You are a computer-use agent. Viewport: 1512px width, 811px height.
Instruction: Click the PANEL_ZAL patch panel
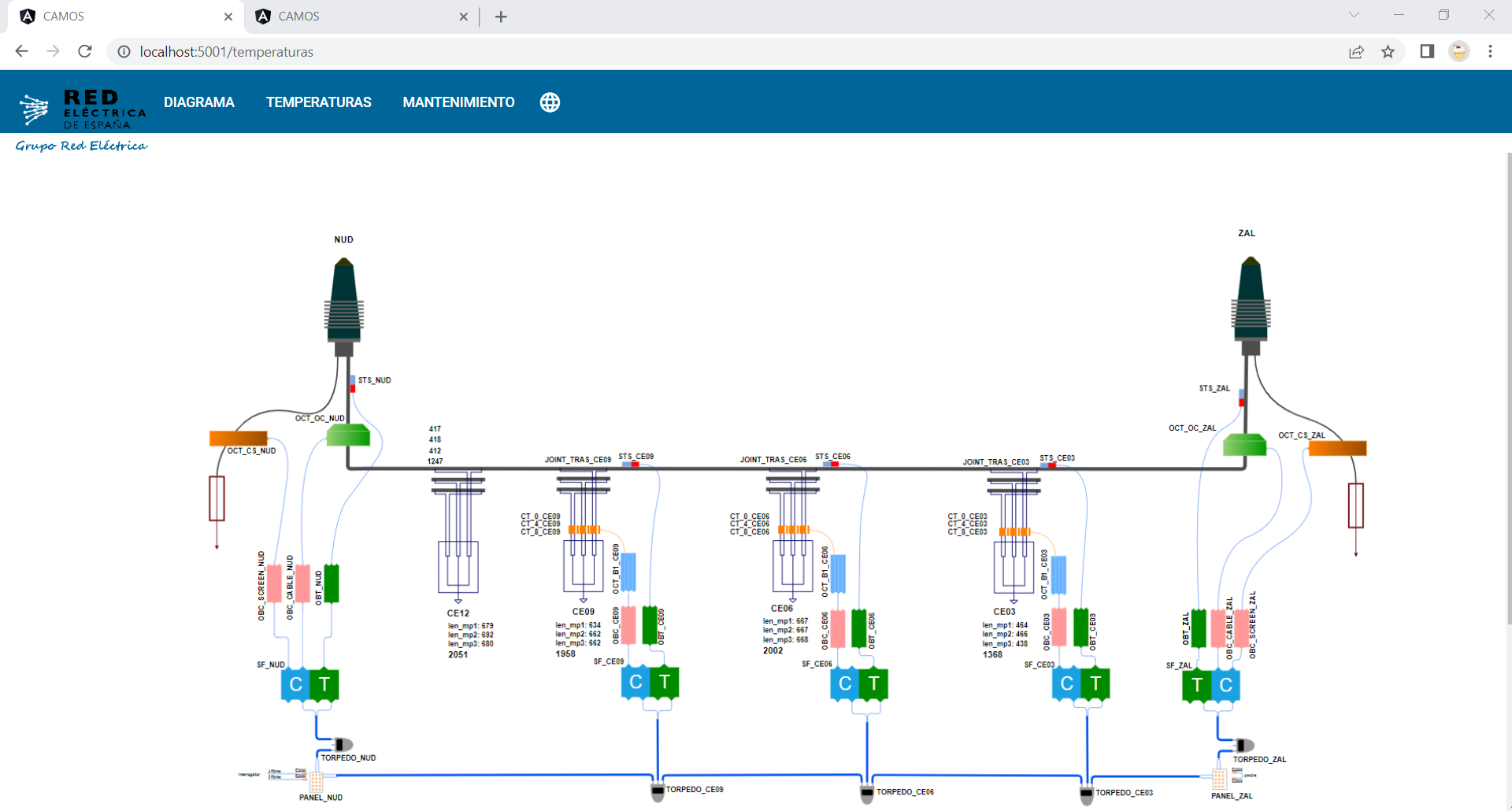[1219, 779]
